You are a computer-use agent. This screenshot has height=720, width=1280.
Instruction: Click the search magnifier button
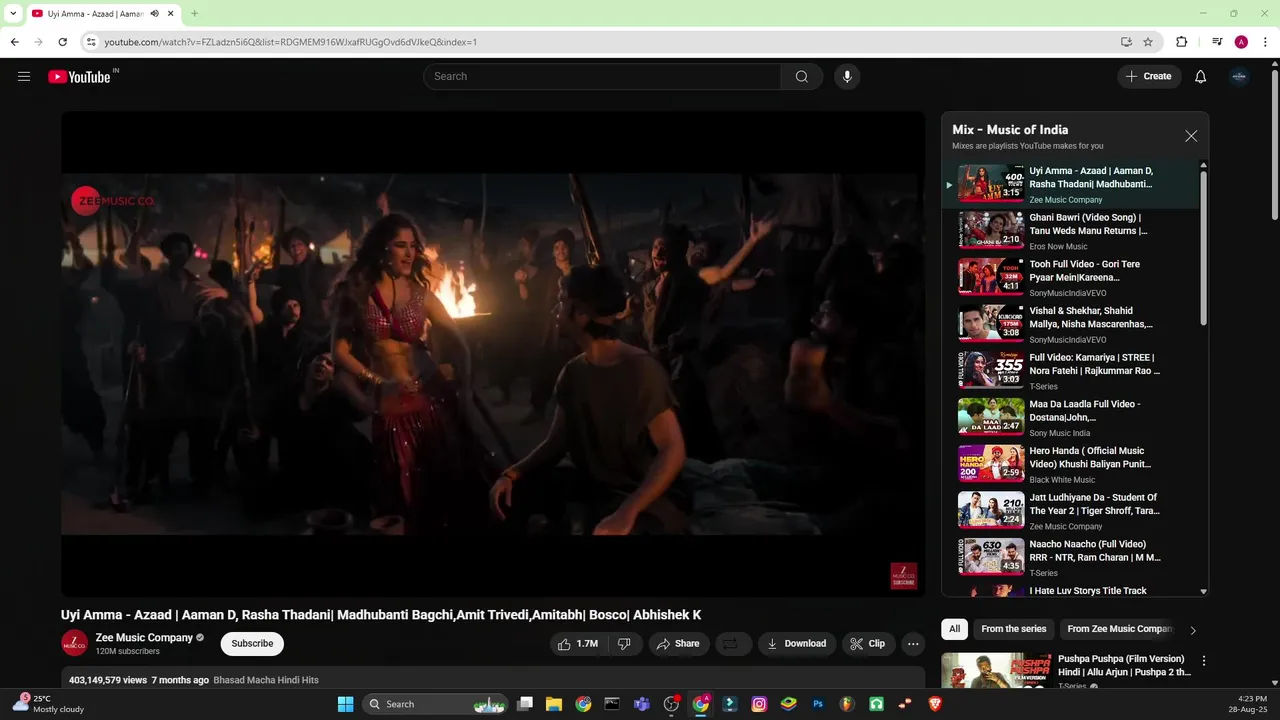(x=802, y=76)
